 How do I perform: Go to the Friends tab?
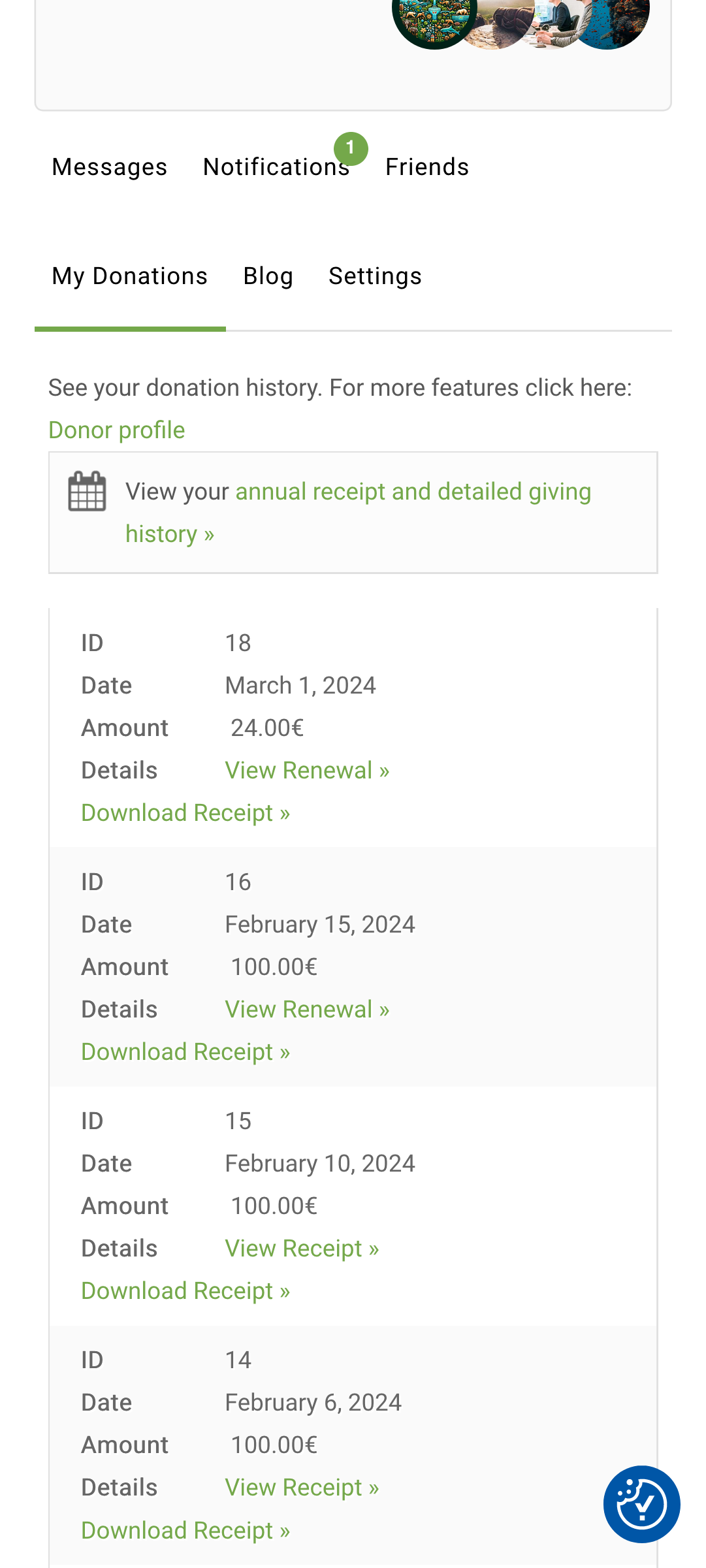[x=427, y=167]
